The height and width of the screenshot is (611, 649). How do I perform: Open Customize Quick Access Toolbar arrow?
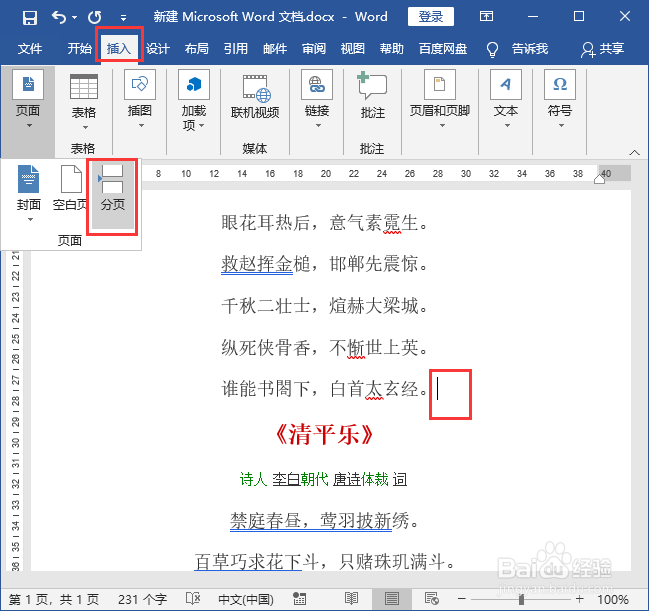[123, 18]
